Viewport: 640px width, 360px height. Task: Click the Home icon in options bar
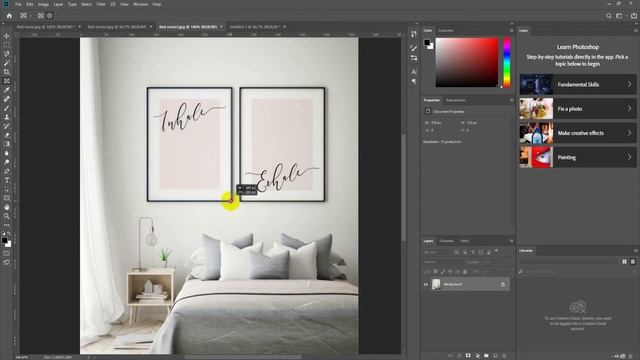[x=9, y=16]
